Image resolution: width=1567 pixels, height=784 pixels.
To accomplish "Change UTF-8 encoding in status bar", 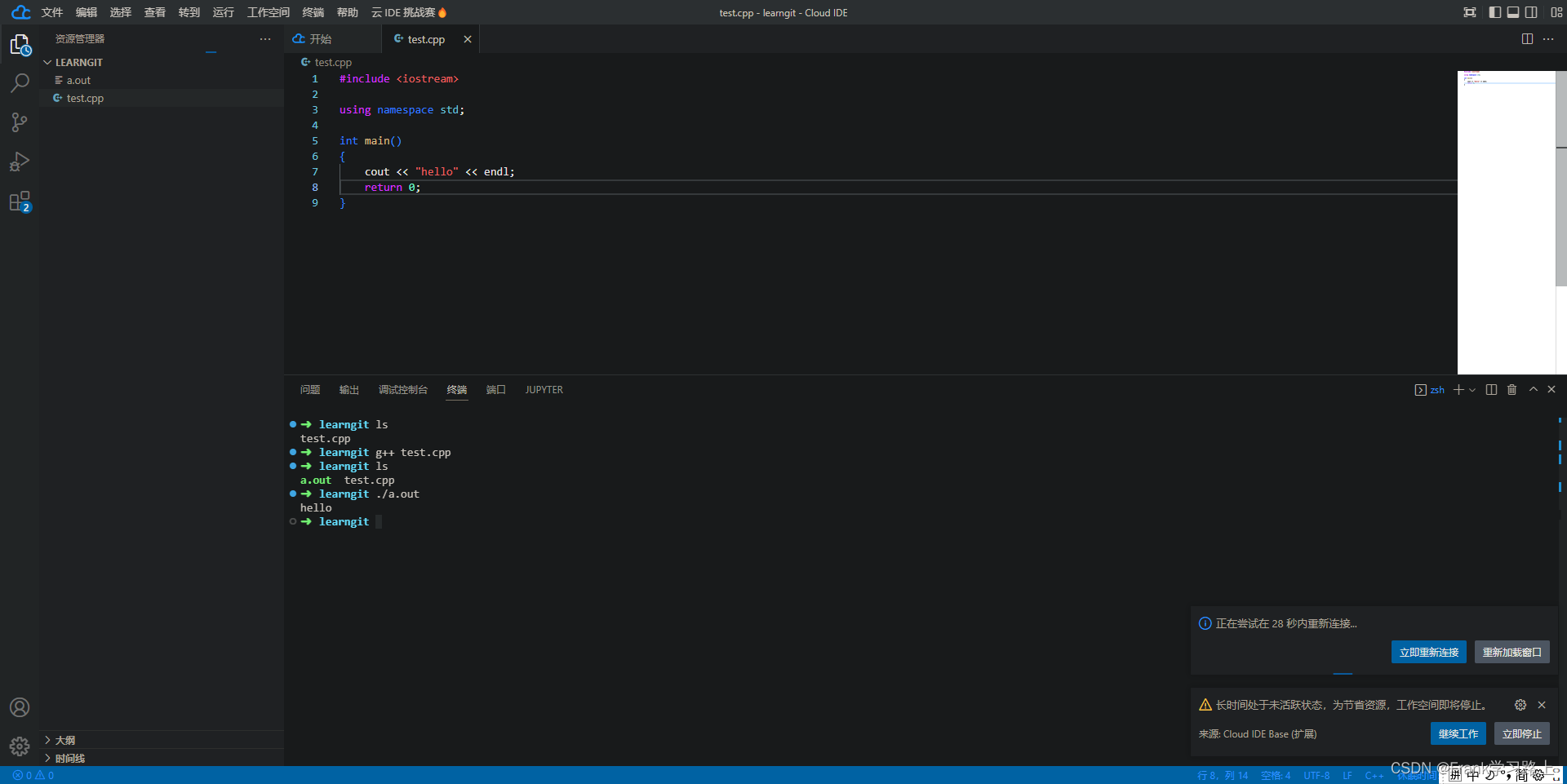I will click(1316, 775).
